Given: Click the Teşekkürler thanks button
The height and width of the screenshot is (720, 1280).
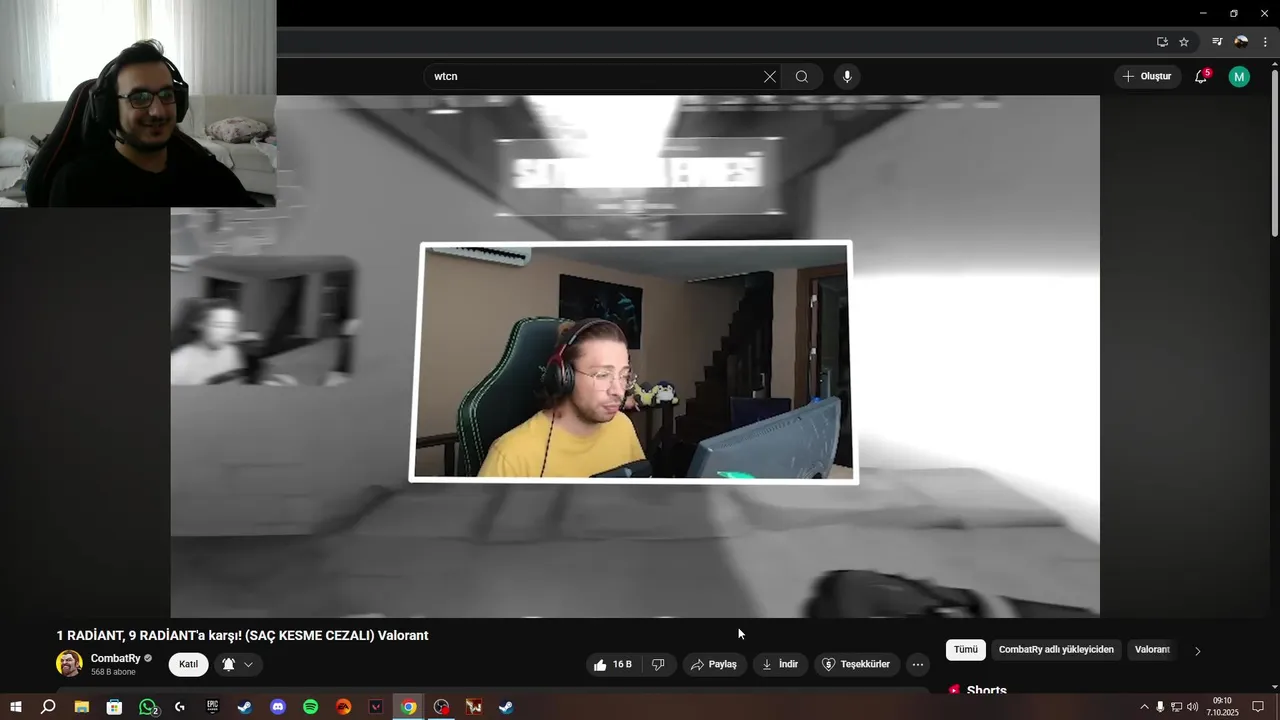Looking at the screenshot, I should pos(856,664).
